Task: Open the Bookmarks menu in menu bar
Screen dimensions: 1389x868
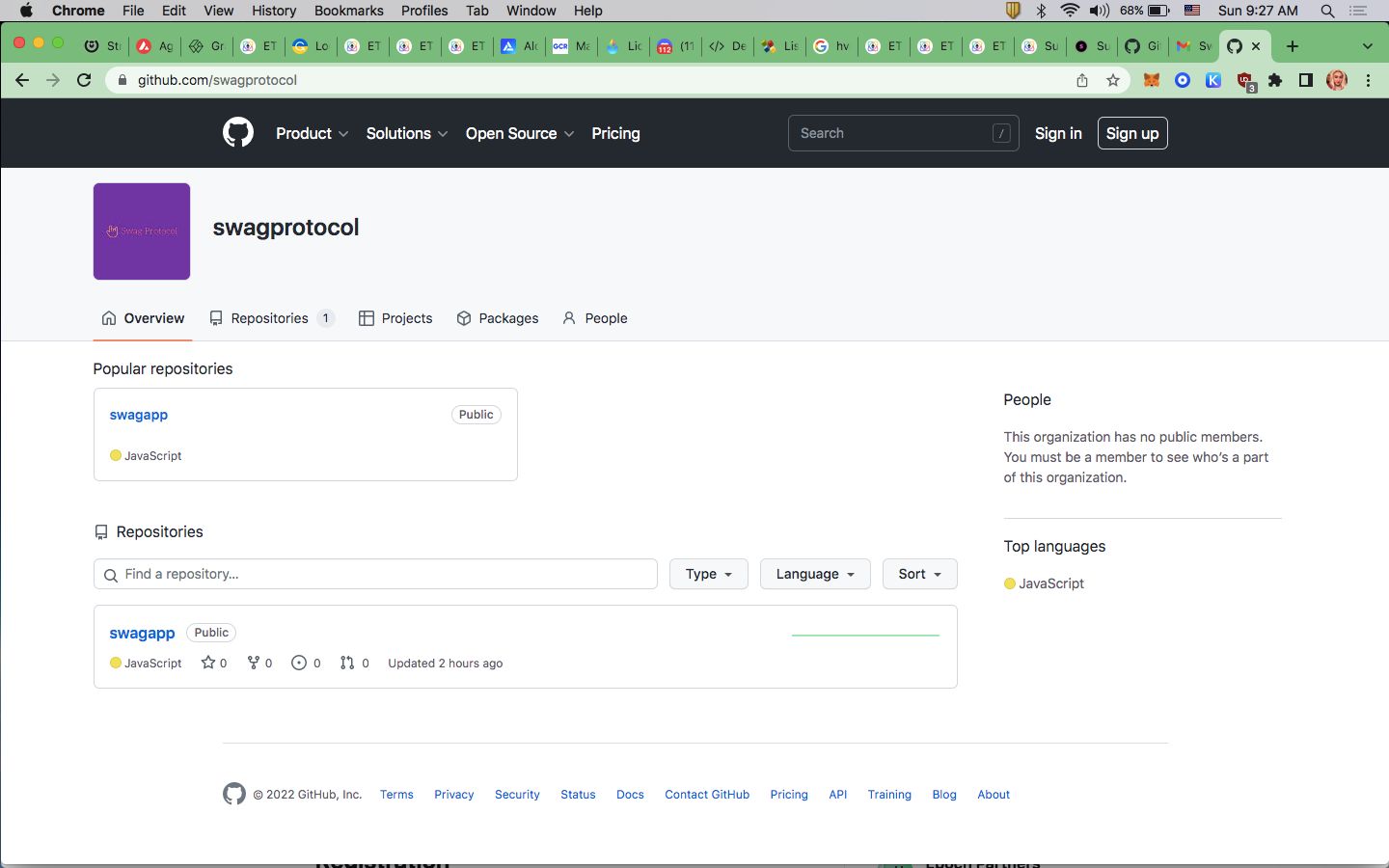Action: pyautogui.click(x=349, y=11)
